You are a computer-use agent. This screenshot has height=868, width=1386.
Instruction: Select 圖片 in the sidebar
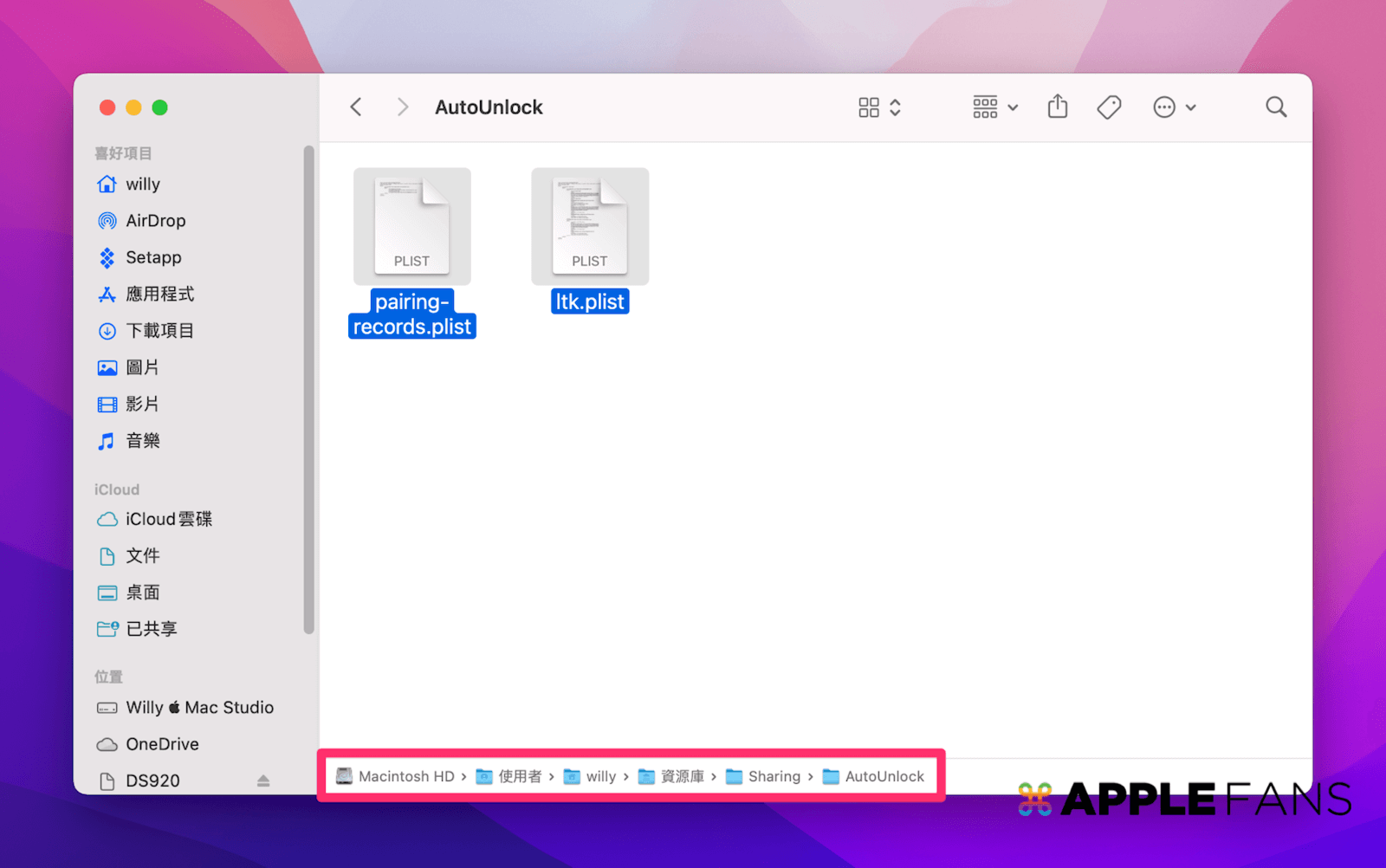(x=144, y=366)
